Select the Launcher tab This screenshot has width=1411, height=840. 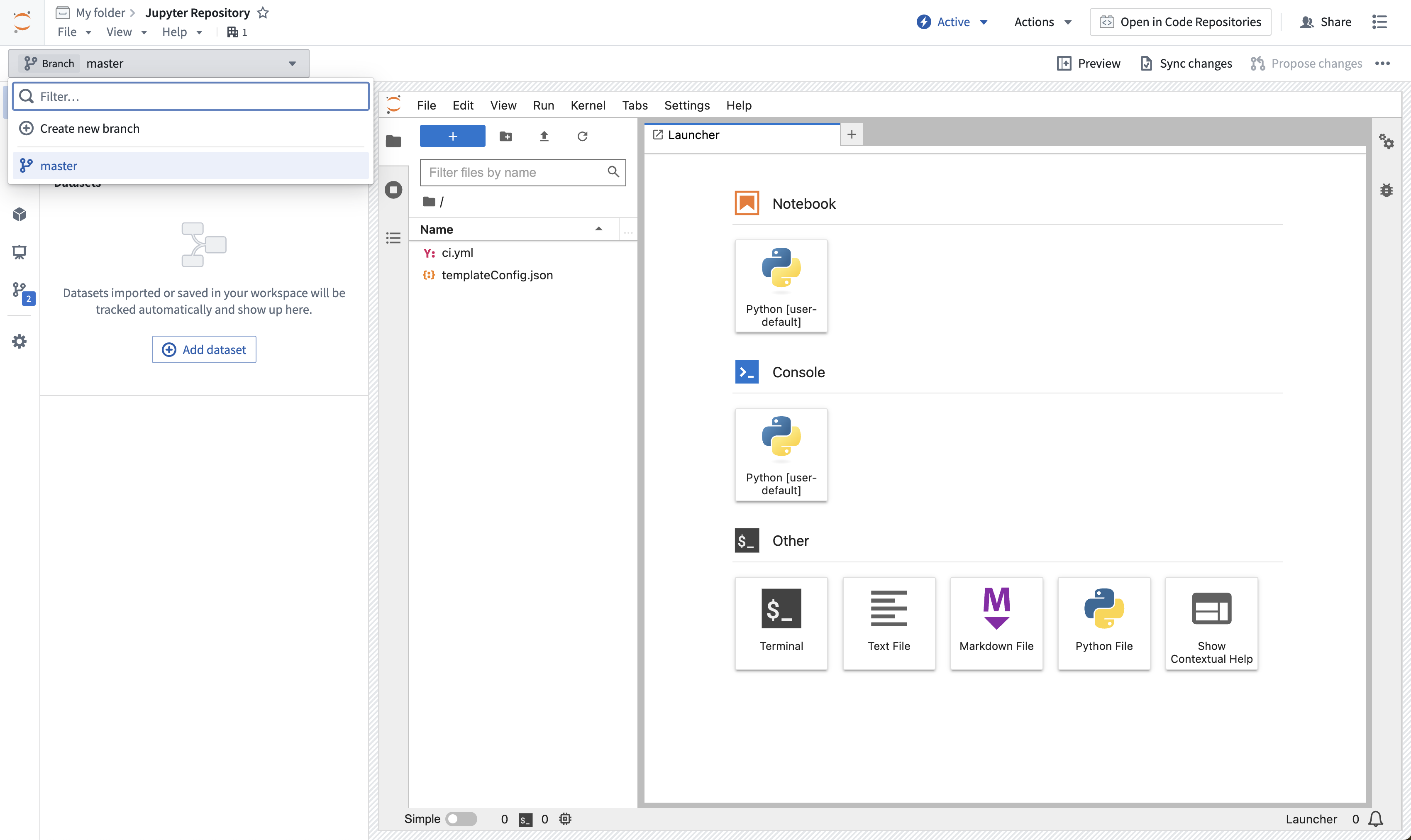[742, 135]
